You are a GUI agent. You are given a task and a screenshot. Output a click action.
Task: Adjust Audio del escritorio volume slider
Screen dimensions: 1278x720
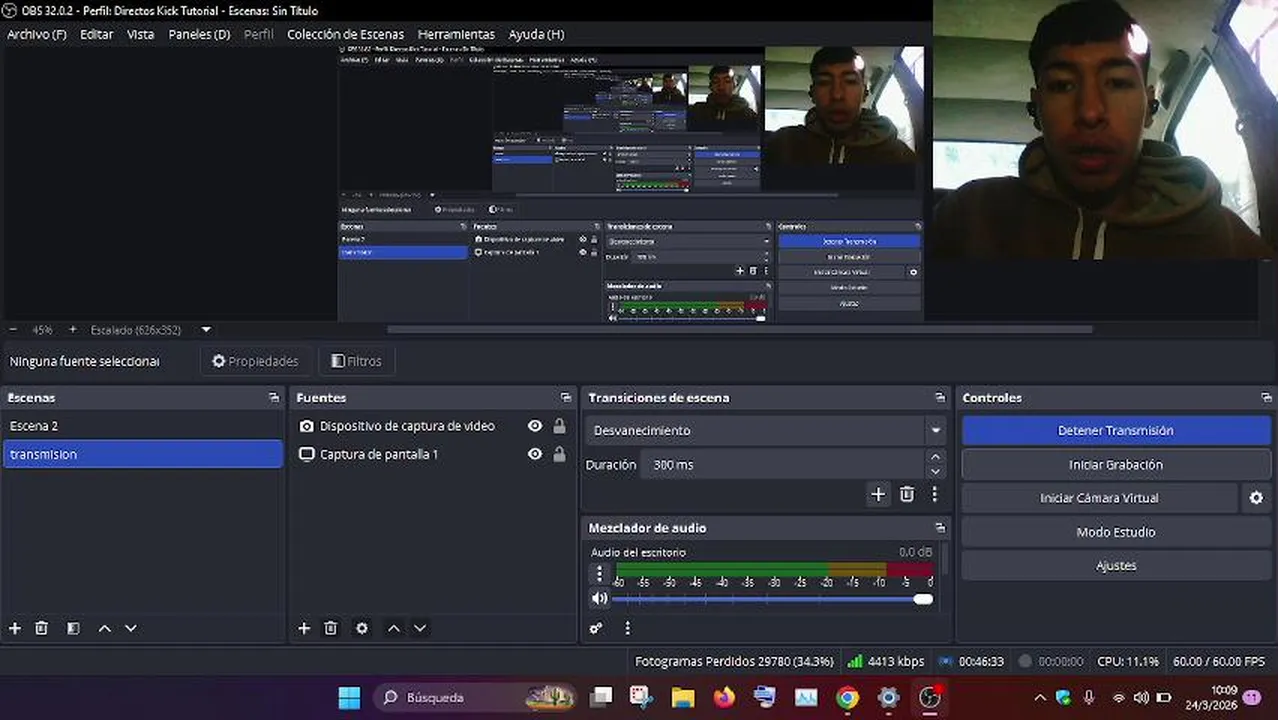click(x=771, y=599)
